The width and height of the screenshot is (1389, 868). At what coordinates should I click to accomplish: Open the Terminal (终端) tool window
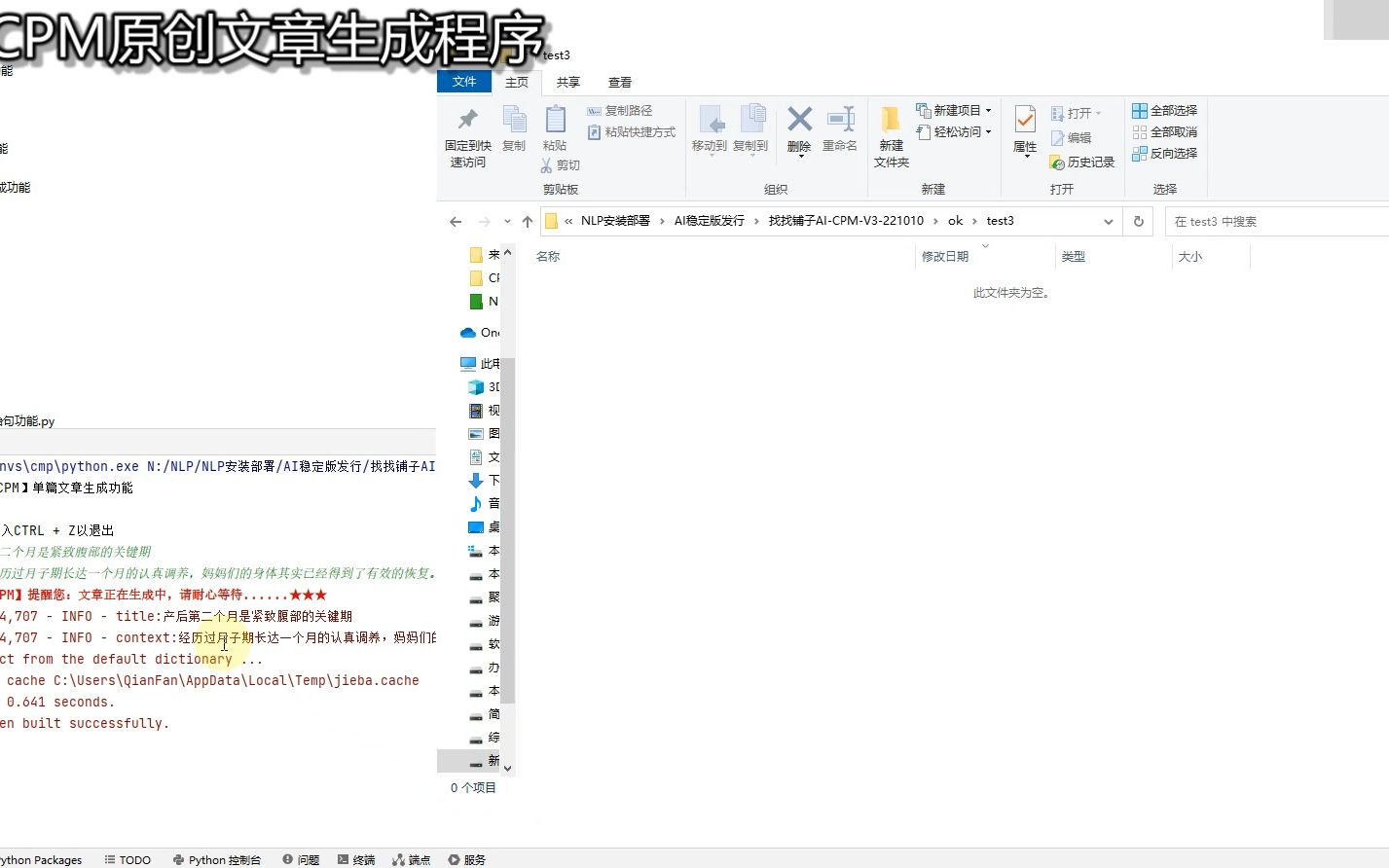point(356,860)
